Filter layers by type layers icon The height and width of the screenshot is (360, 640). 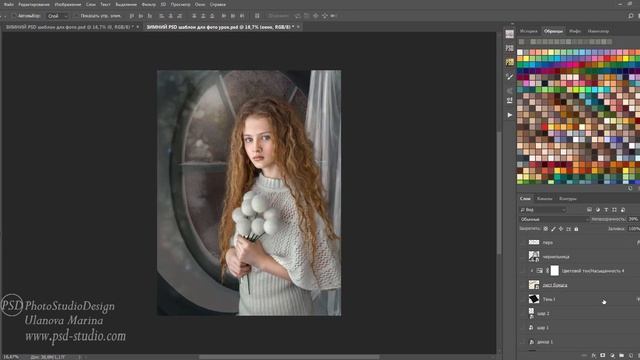(606, 210)
